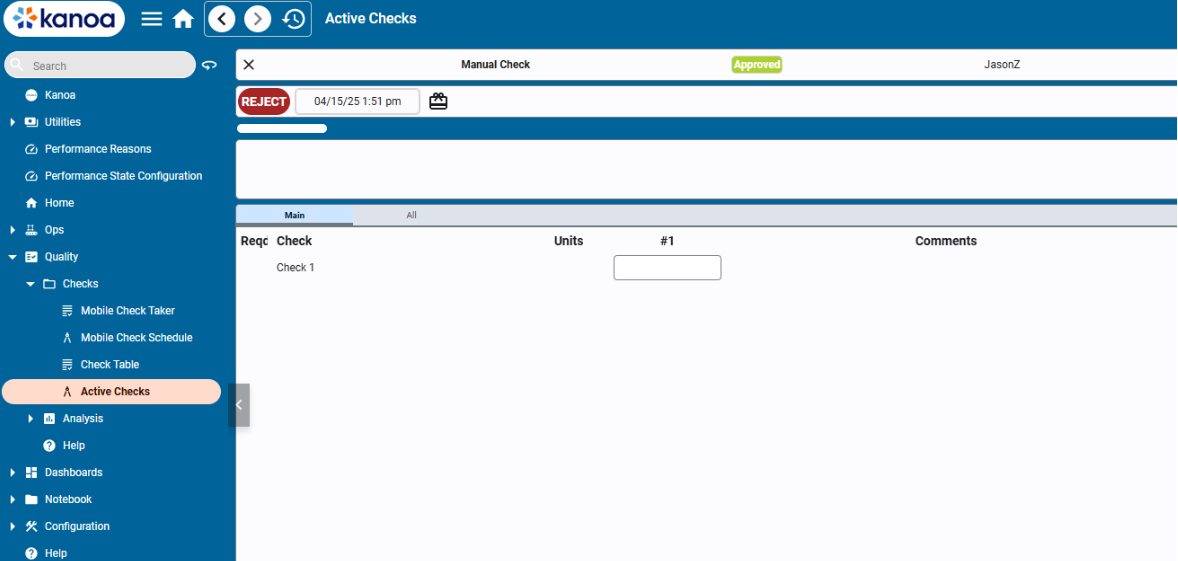
Task: Switch to the All tab
Action: click(411, 215)
